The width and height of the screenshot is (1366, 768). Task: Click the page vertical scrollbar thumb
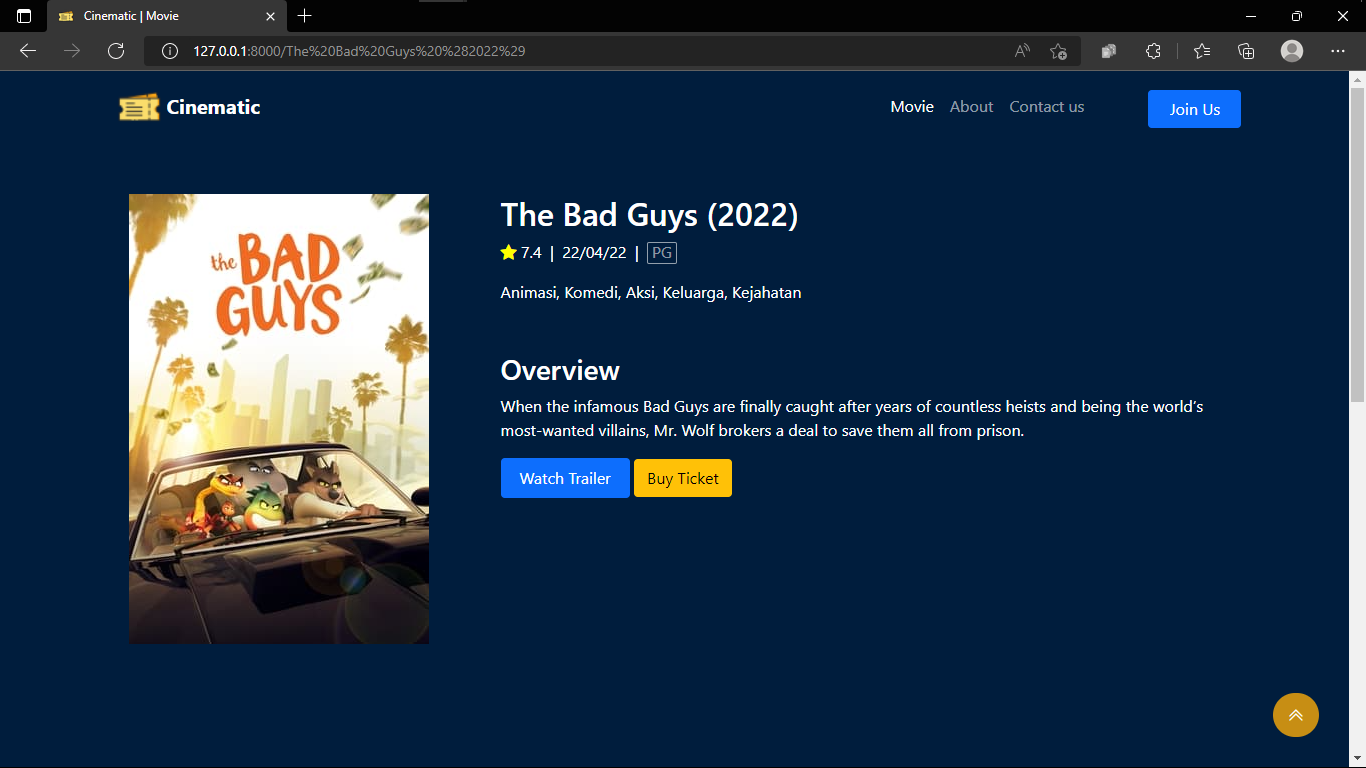(1357, 243)
